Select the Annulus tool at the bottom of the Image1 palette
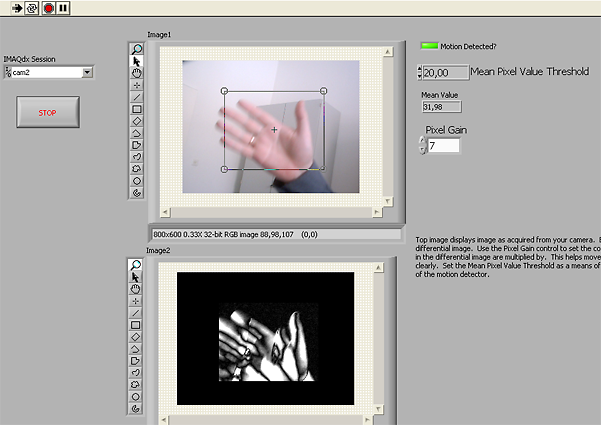The height and width of the screenshot is (425, 601). tap(137, 192)
